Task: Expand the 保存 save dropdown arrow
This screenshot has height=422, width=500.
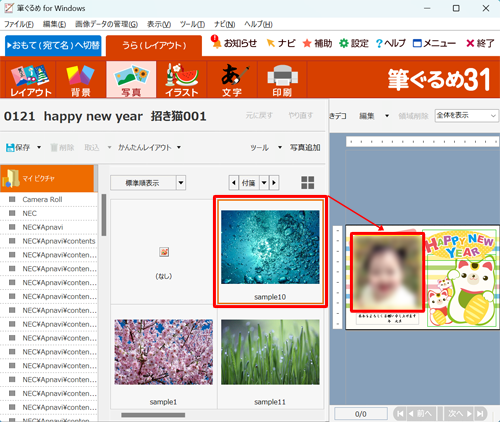Action: click(39, 147)
